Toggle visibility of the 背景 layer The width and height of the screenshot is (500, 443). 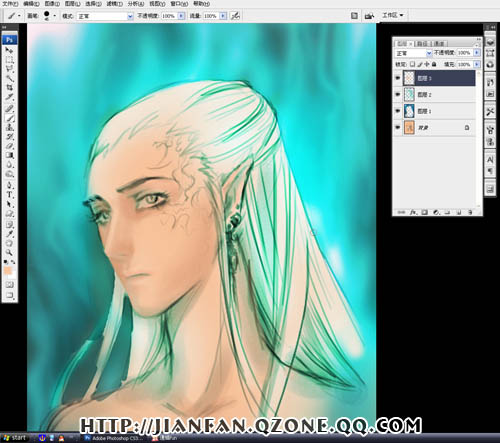click(x=397, y=127)
